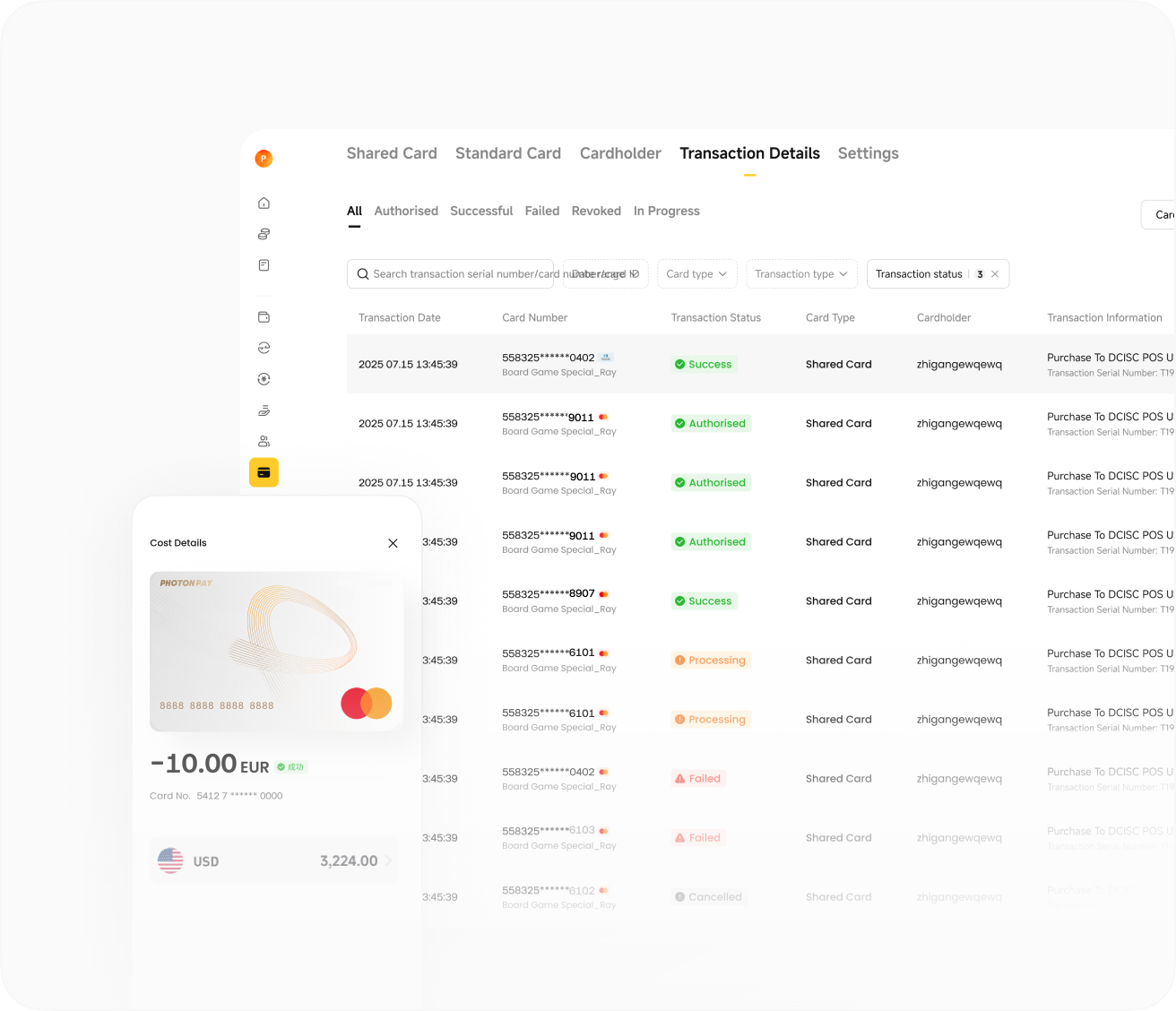Click the Card Number column header
Screen dimensions: 1176x1011
tap(535, 317)
